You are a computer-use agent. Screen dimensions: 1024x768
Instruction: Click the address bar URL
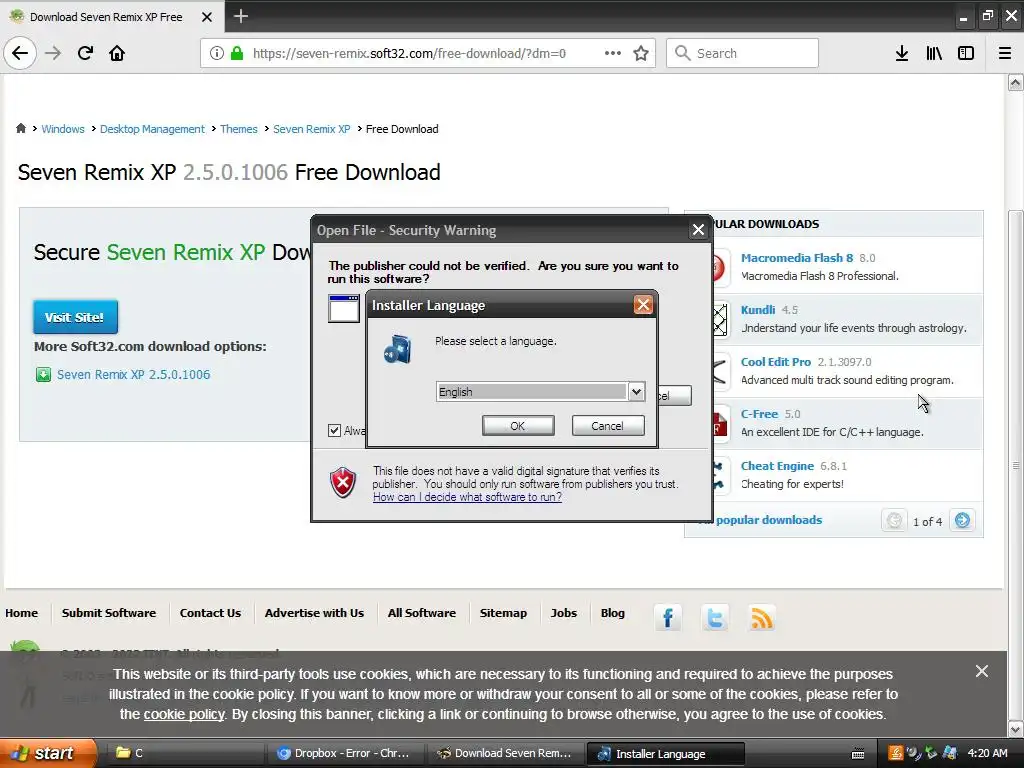point(409,53)
